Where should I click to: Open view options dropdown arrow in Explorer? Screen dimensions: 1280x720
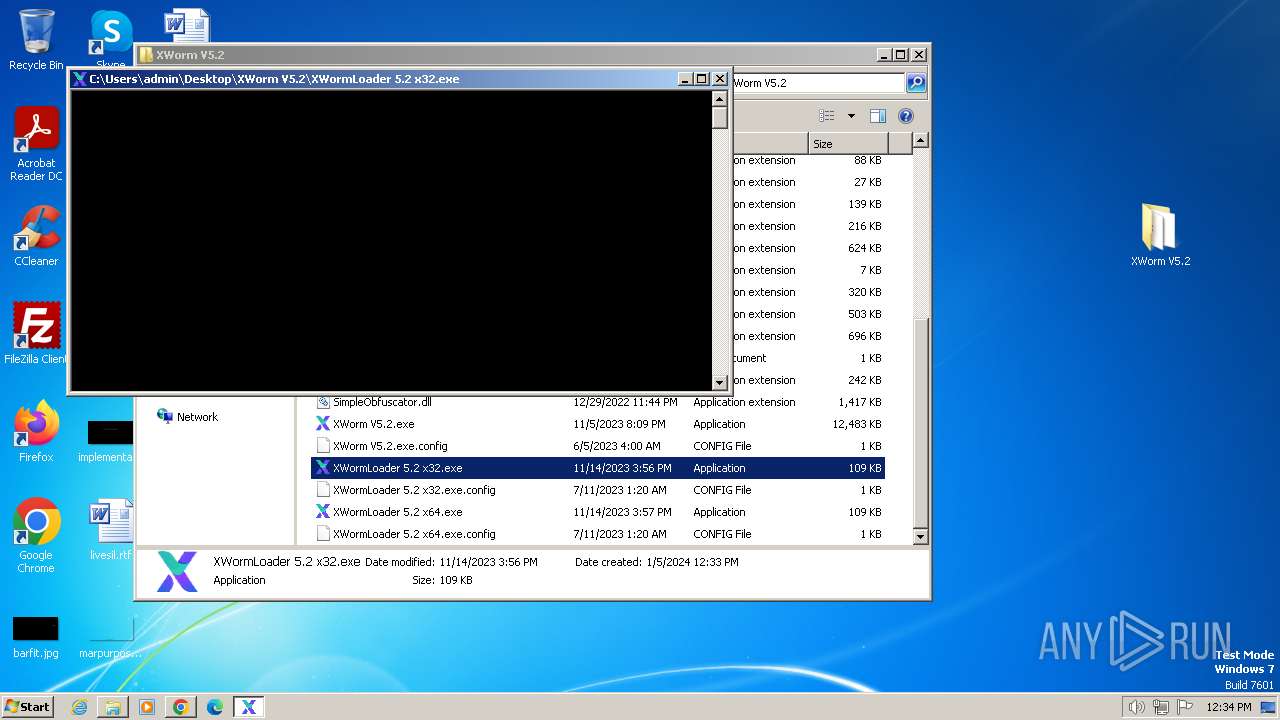(851, 116)
